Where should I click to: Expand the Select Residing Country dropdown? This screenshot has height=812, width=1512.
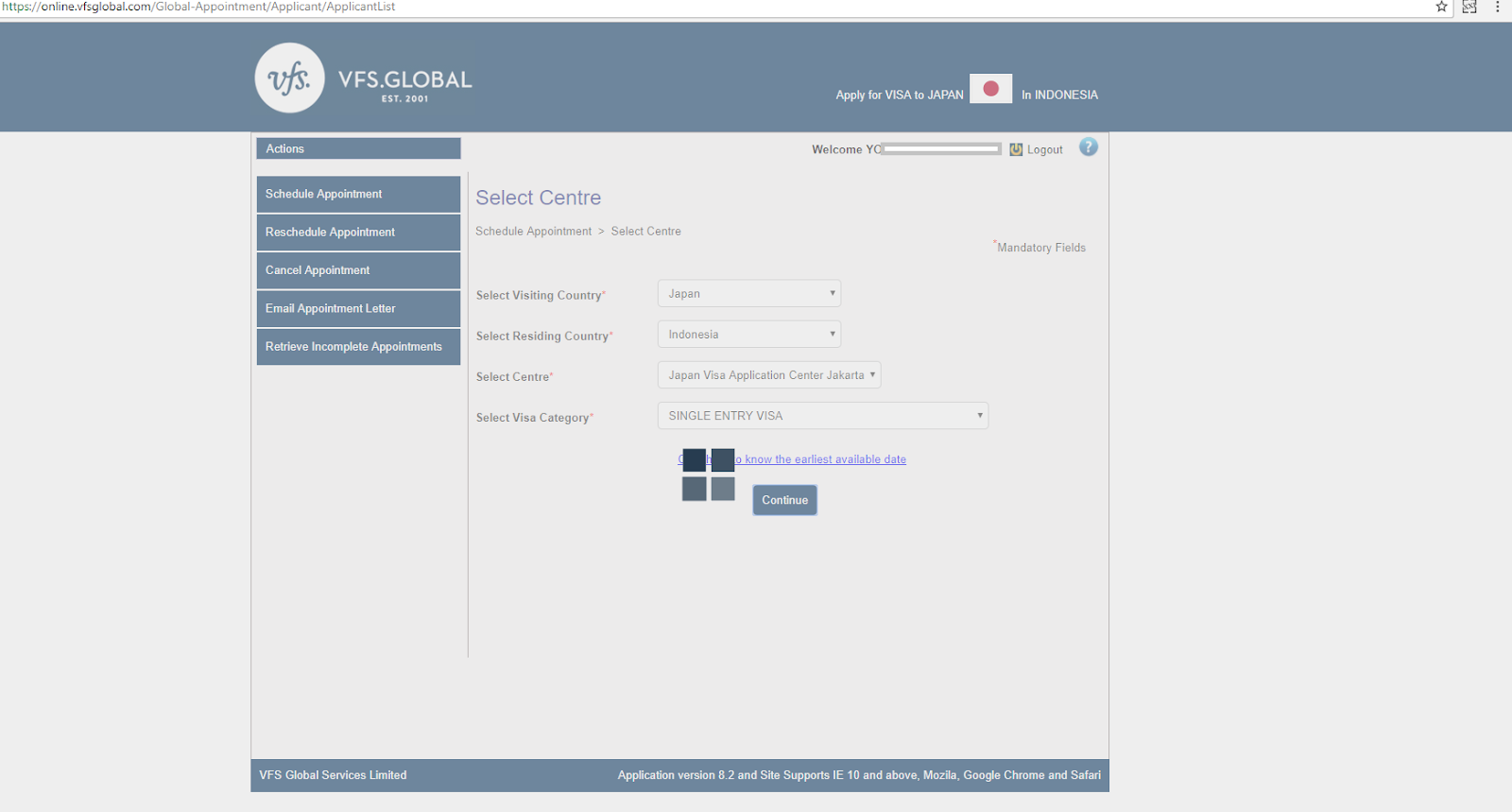(x=749, y=335)
